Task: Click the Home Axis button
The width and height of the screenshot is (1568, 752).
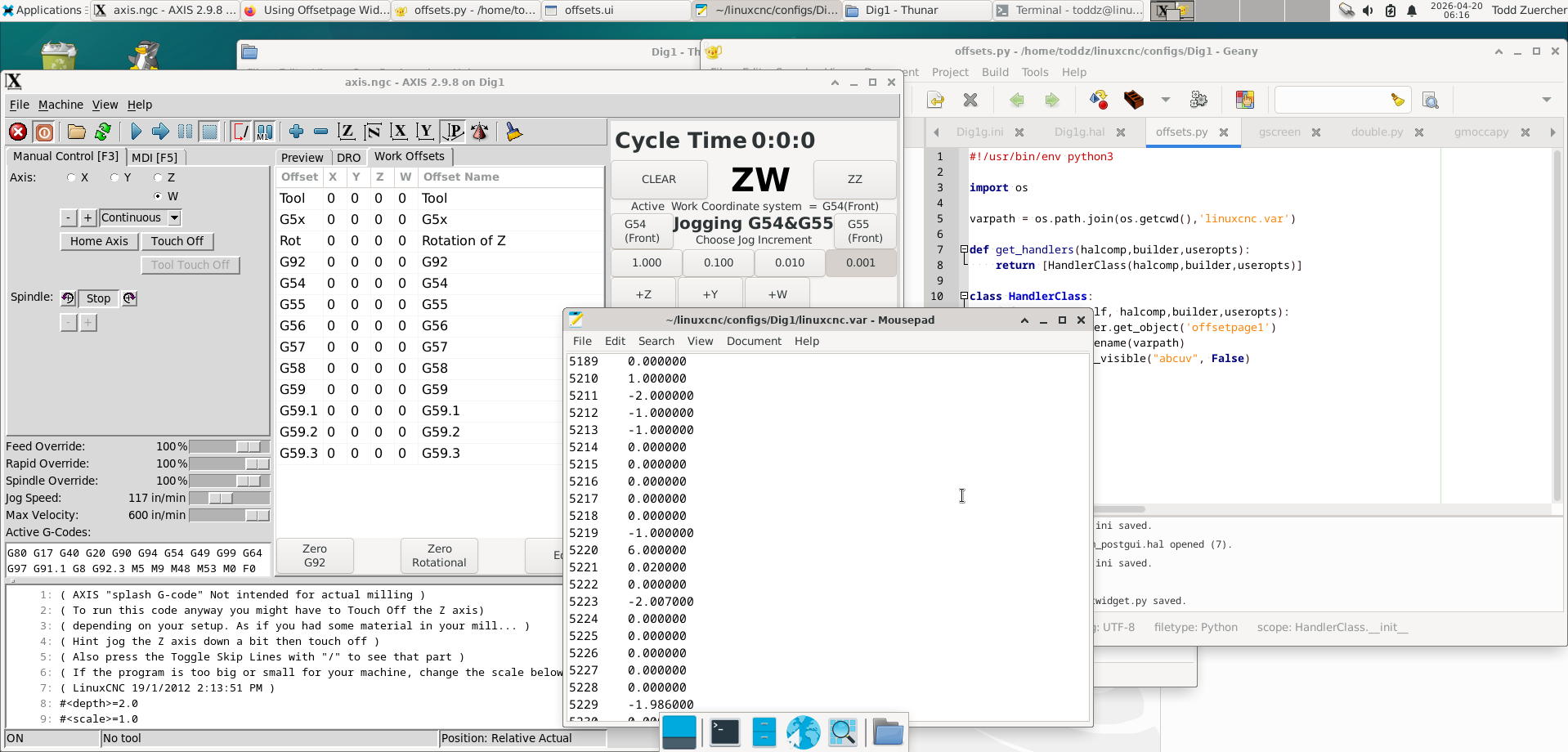Action: 99,241
